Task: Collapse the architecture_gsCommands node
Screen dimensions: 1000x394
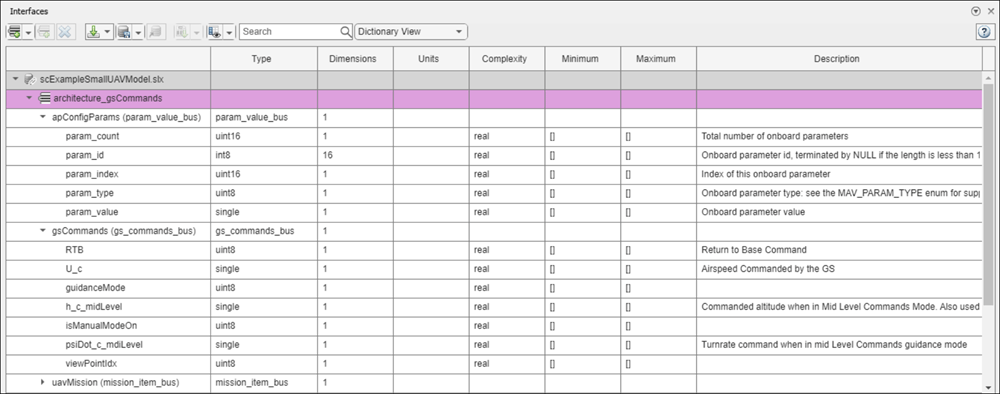Action: click(29, 98)
